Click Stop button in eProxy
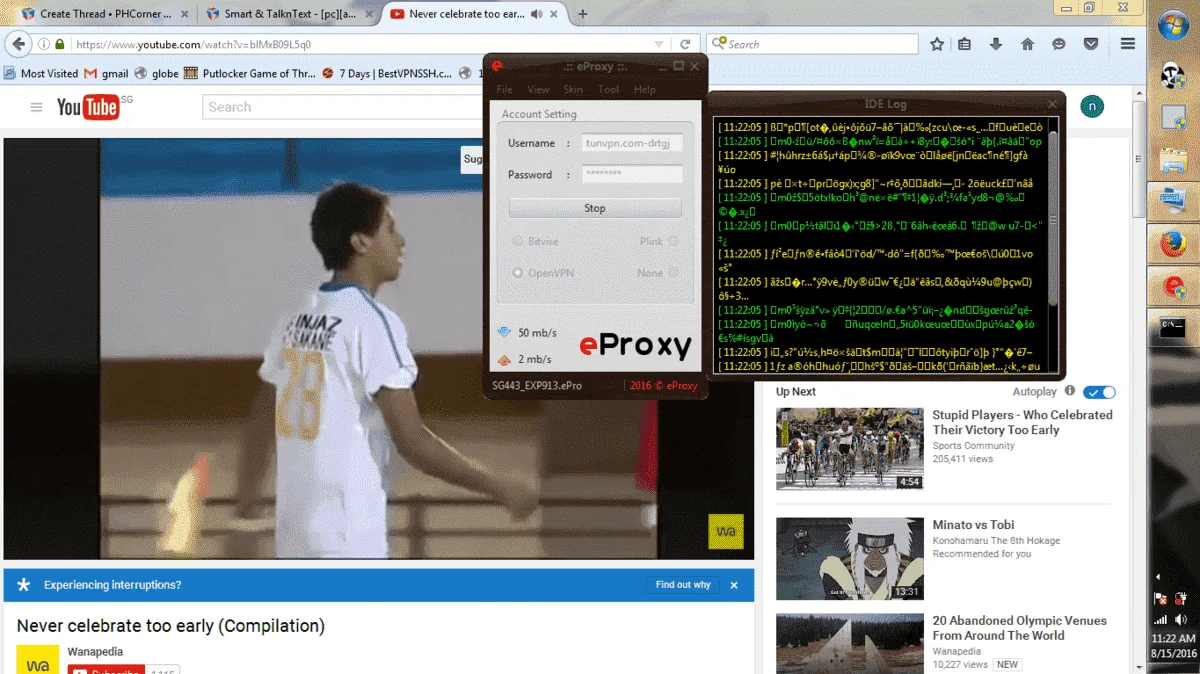 click(x=595, y=208)
